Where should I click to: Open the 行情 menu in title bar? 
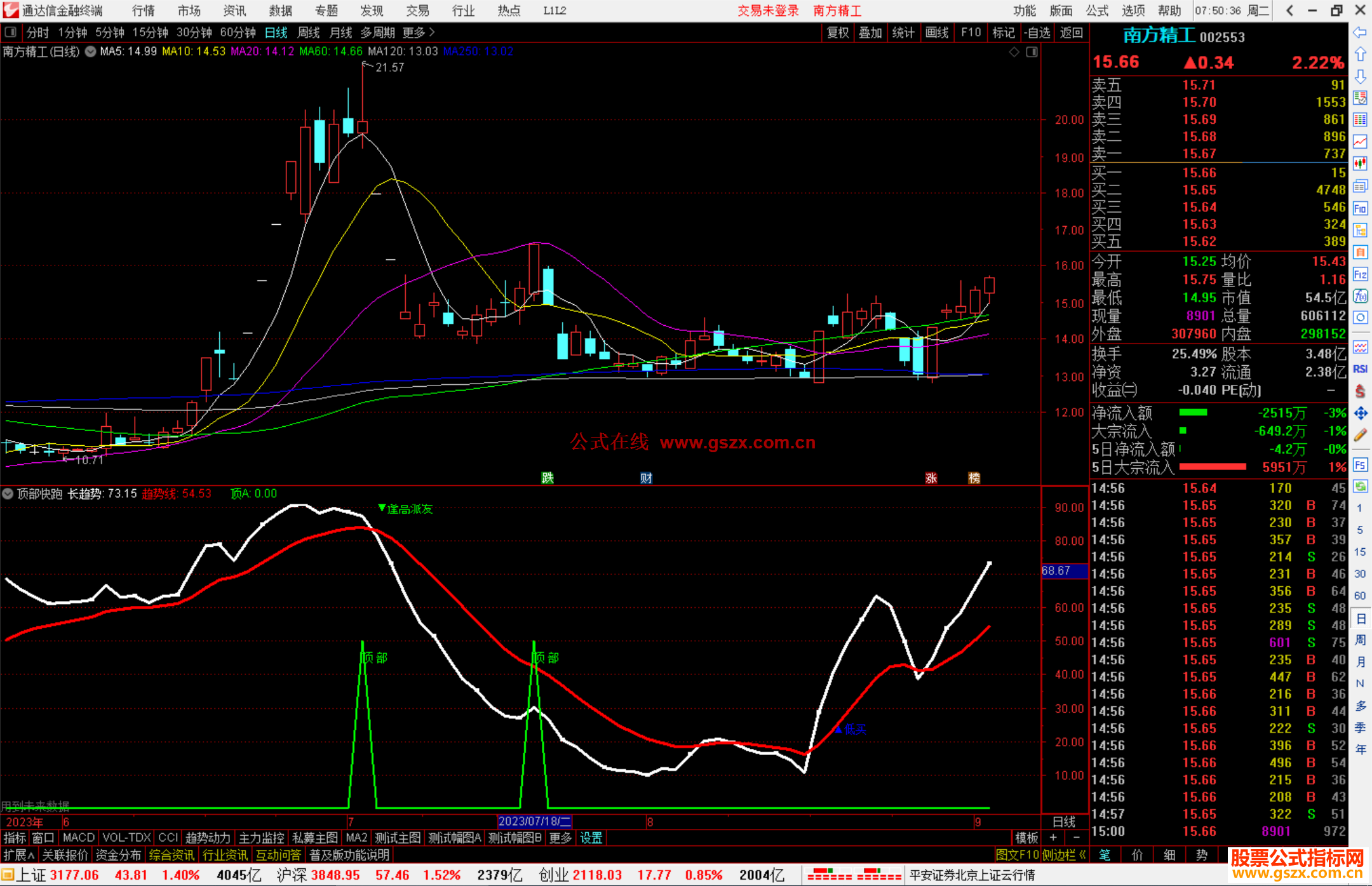(143, 10)
